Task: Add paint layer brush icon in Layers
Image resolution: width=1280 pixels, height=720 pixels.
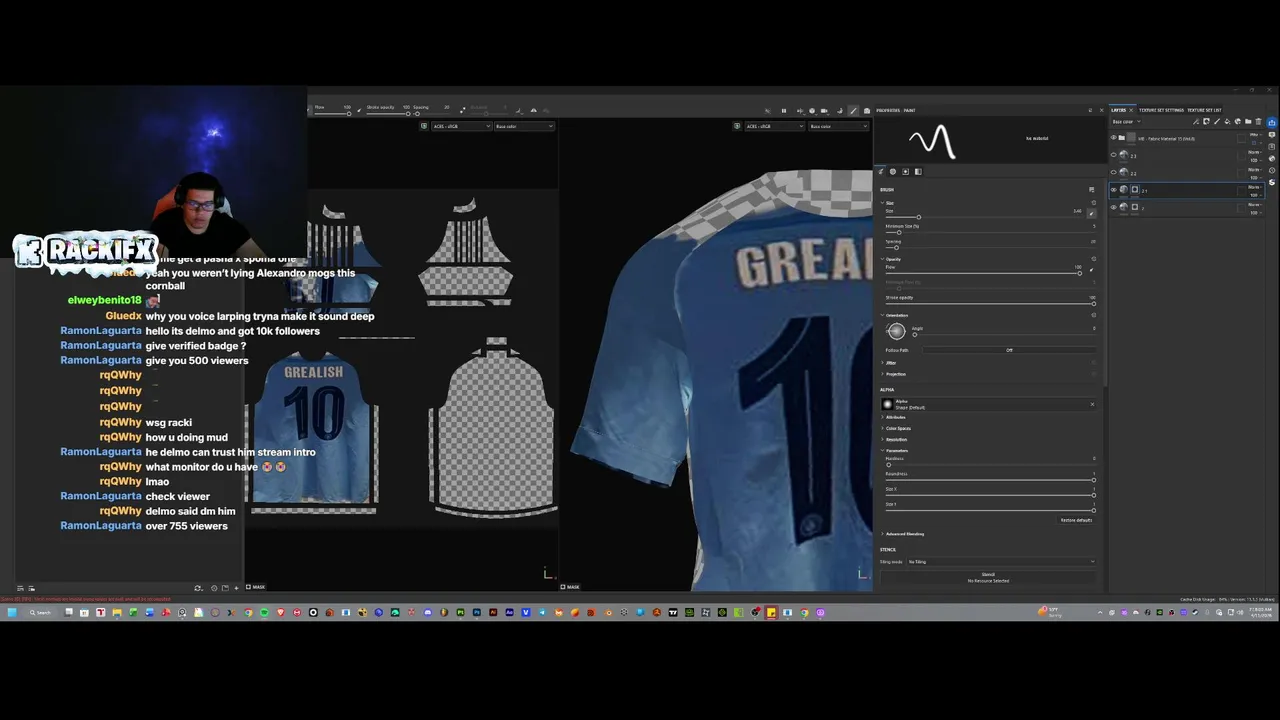Action: point(1217,122)
